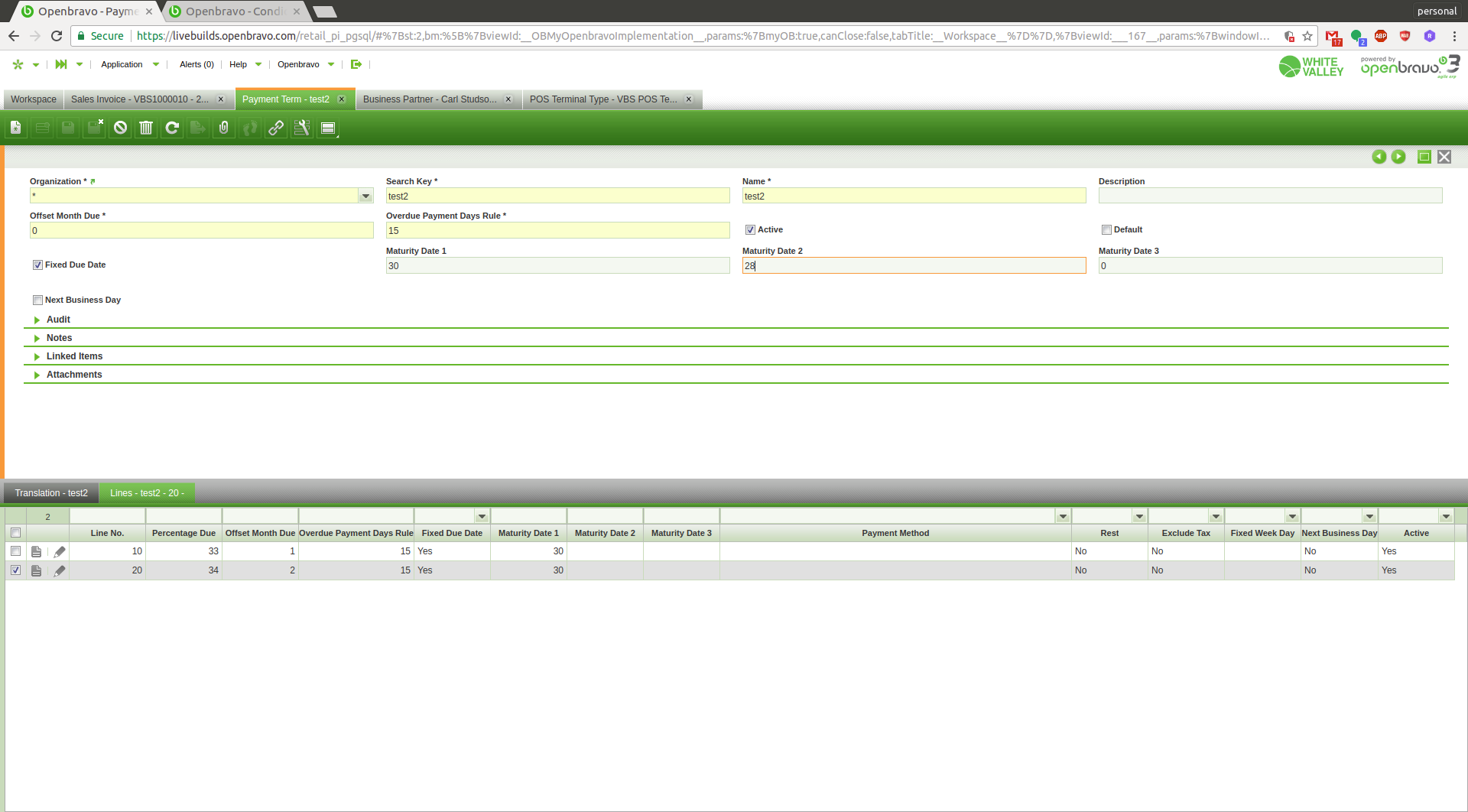This screenshot has height=812, width=1468.
Task: Click the refresh toolbar icon
Action: coord(172,128)
